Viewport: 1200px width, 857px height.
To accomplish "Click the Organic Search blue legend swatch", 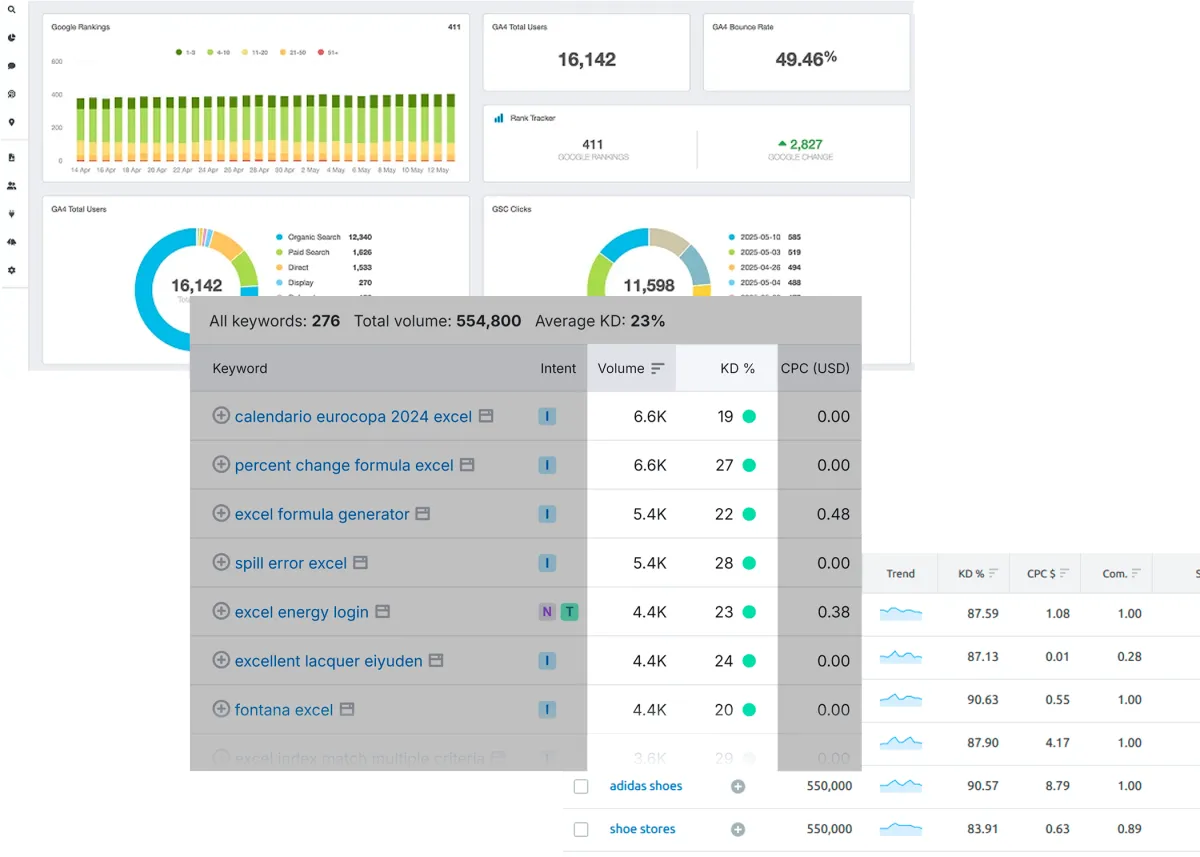I will tap(279, 237).
